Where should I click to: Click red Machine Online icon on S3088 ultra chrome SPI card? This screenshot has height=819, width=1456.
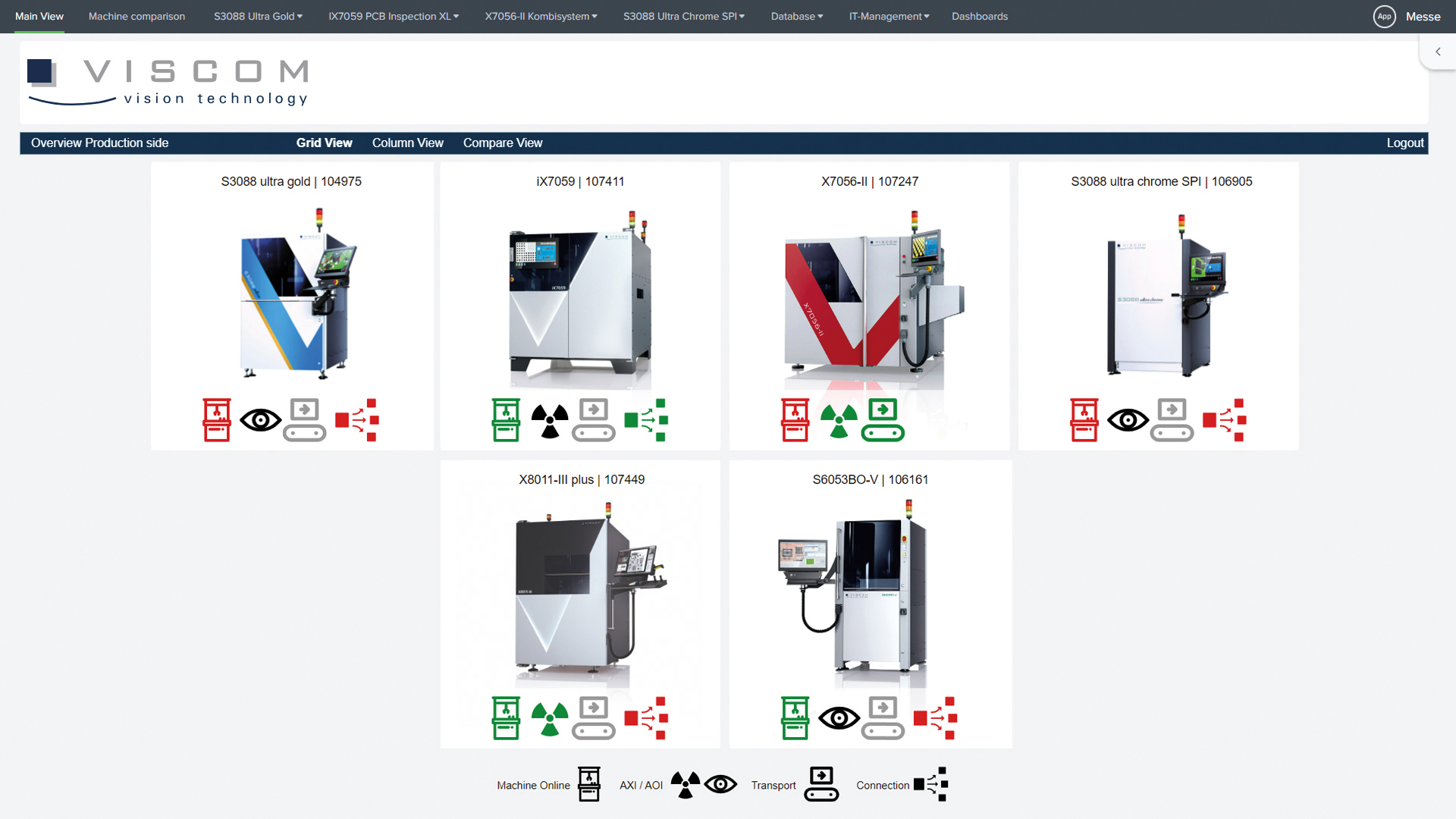(x=1084, y=419)
